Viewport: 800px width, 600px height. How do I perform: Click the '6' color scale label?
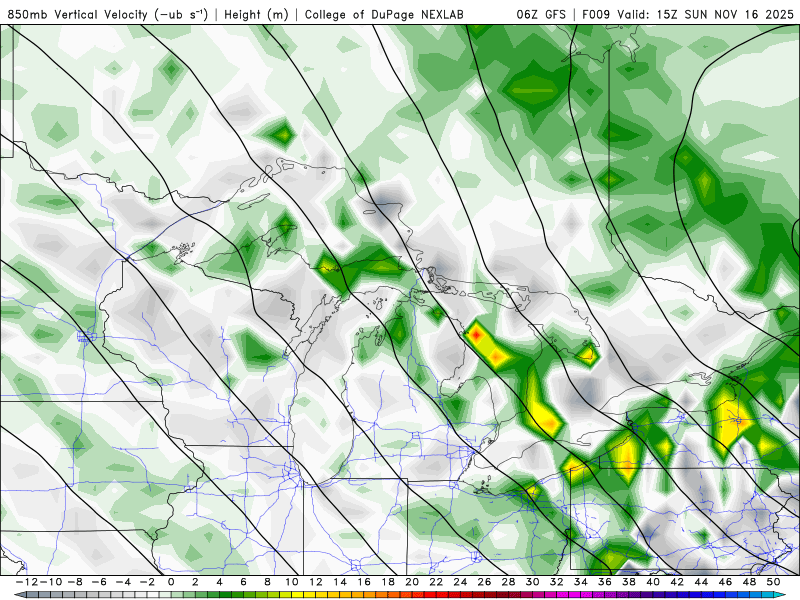point(243,582)
